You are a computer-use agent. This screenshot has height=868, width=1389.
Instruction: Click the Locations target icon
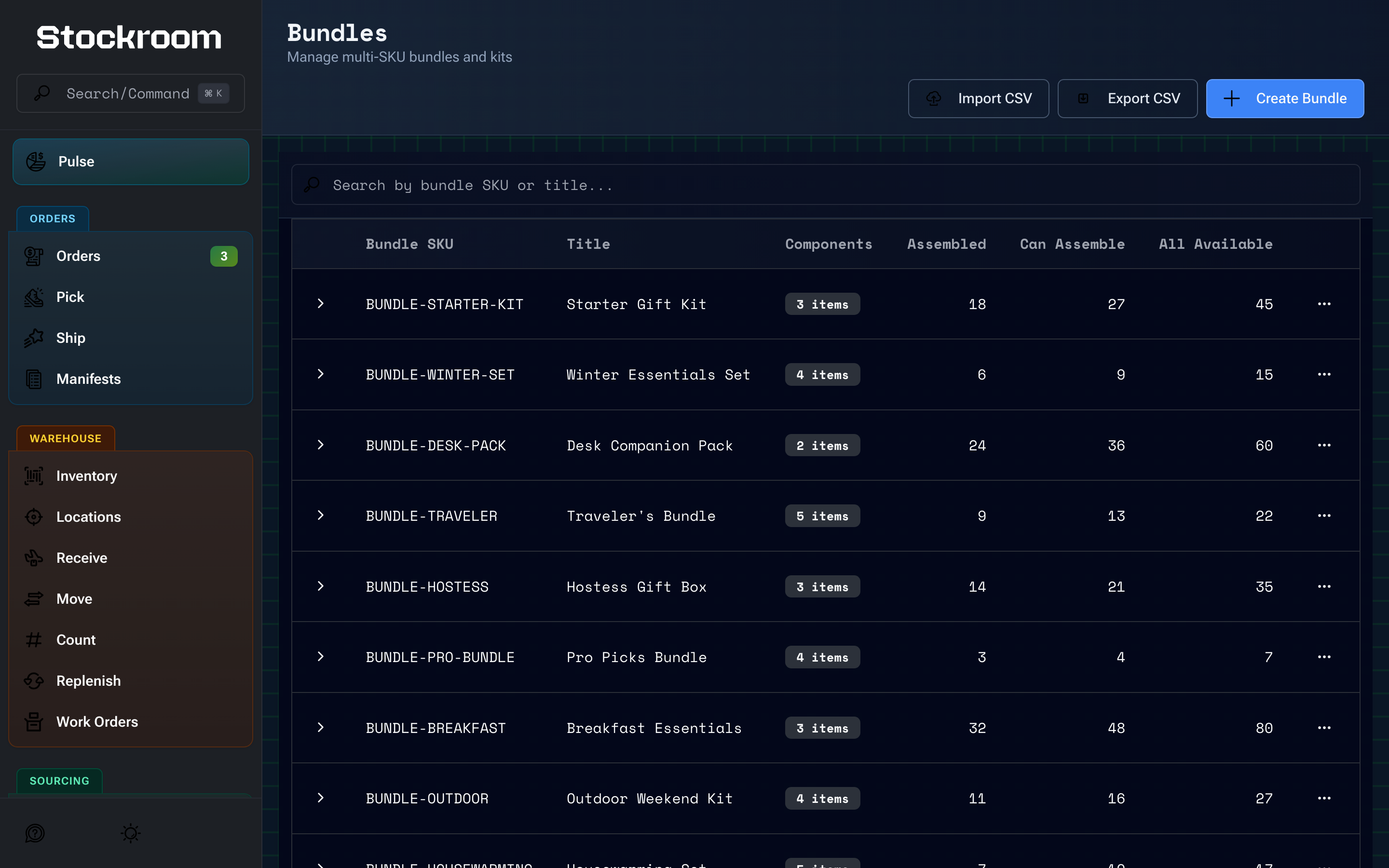34,516
